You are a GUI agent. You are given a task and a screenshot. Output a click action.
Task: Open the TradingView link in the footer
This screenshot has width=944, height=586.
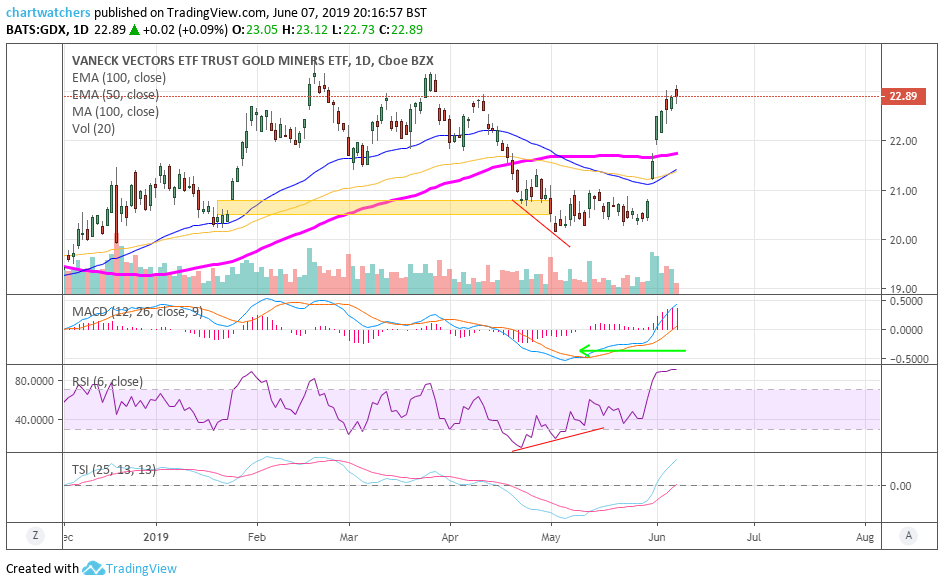141,568
